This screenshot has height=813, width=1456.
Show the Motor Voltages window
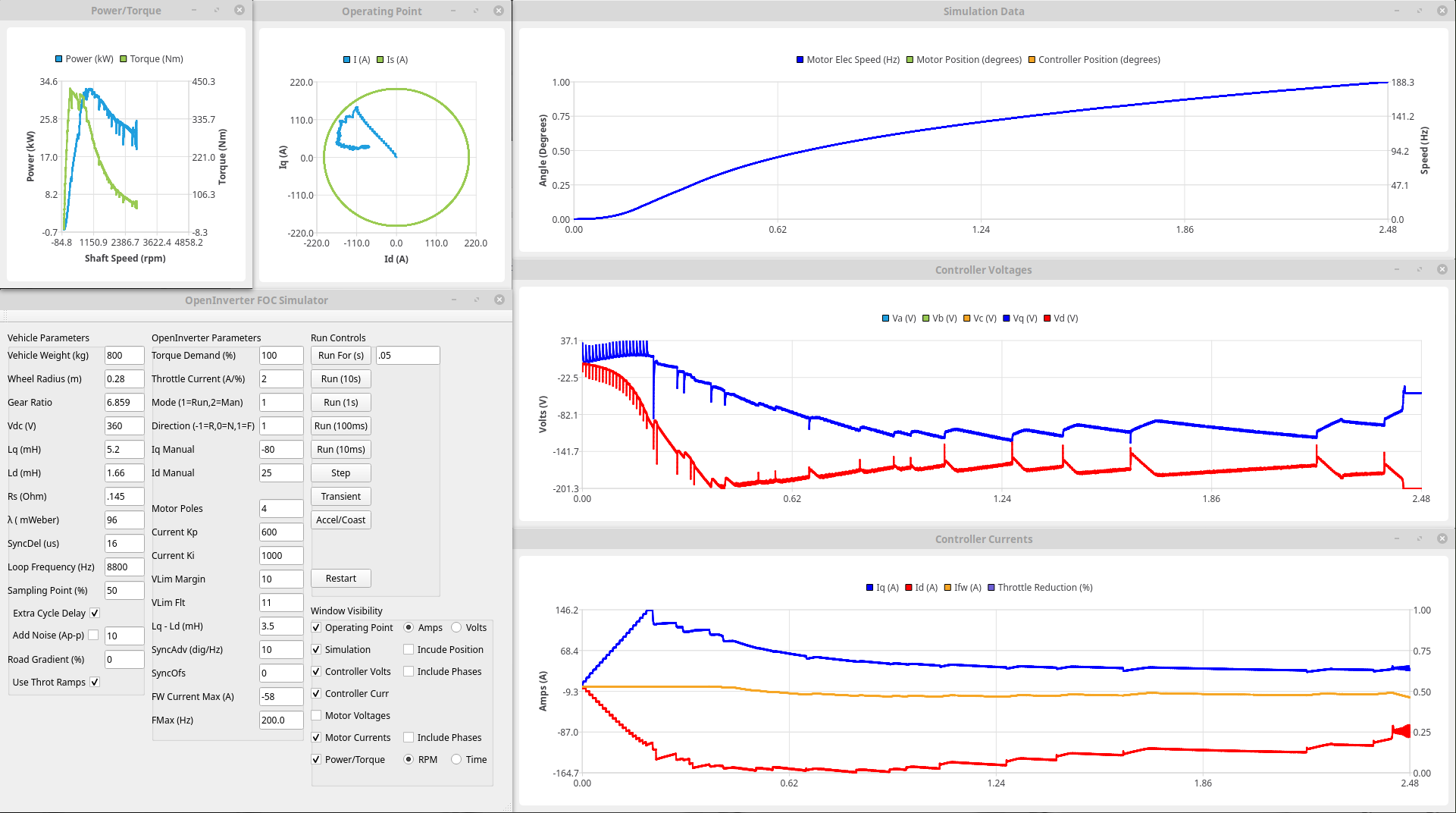316,715
